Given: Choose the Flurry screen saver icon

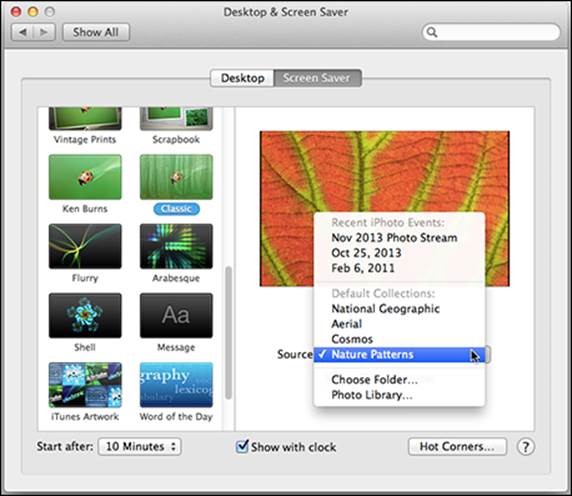Looking at the screenshot, I should [x=85, y=246].
